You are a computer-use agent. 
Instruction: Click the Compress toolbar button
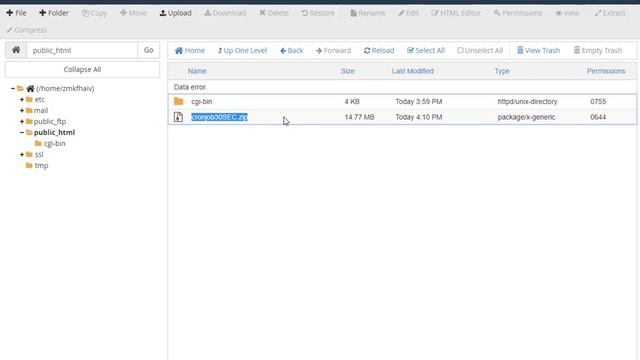27,30
